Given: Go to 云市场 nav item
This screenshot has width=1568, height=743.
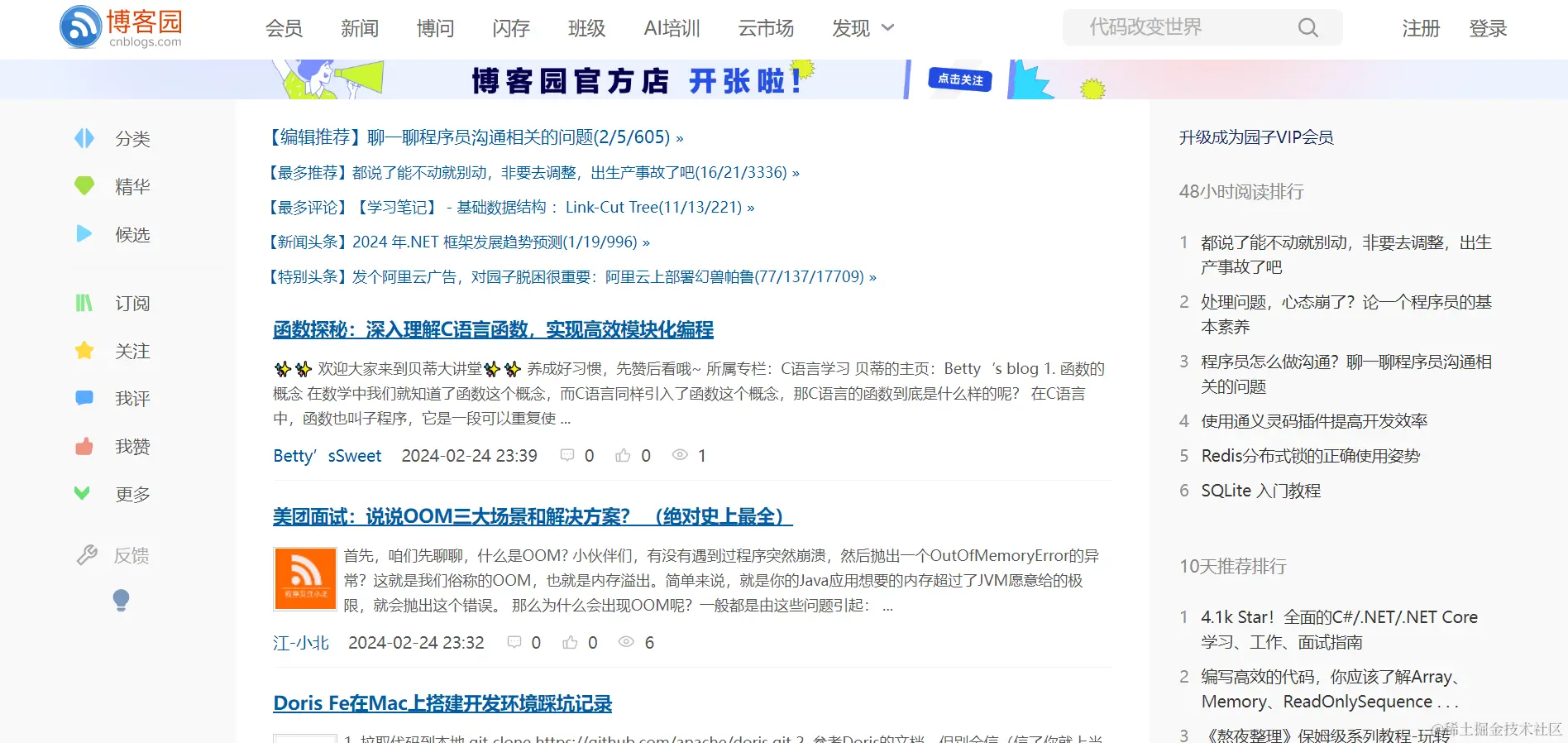Looking at the screenshot, I should tap(767, 28).
